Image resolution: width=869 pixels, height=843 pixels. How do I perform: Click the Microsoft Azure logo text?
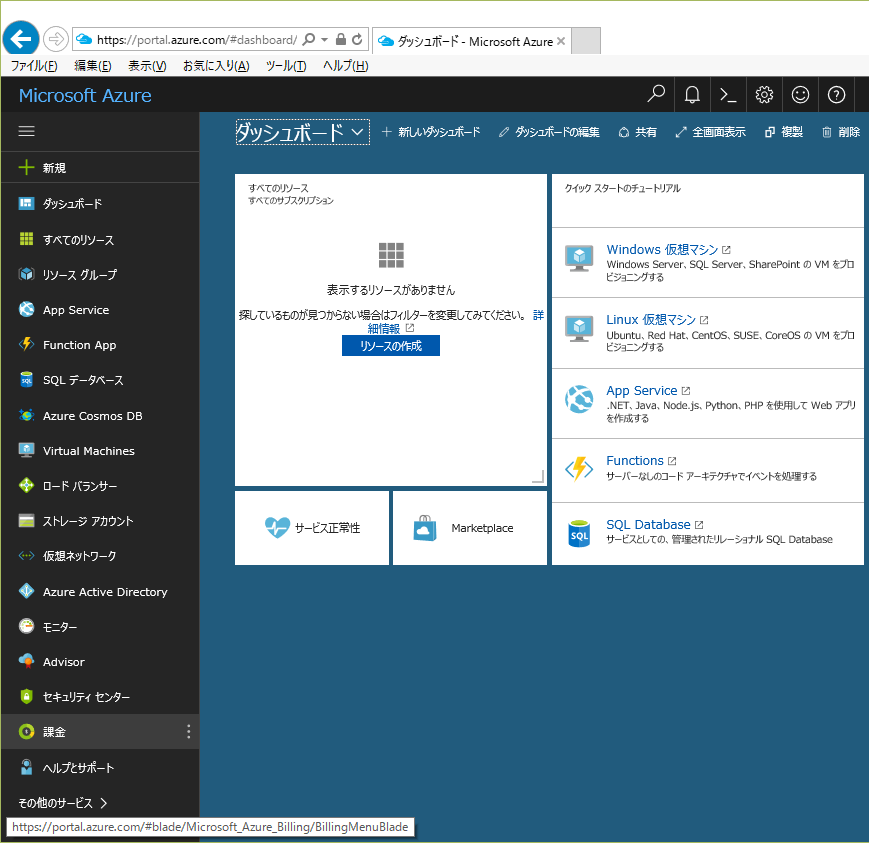pos(85,95)
